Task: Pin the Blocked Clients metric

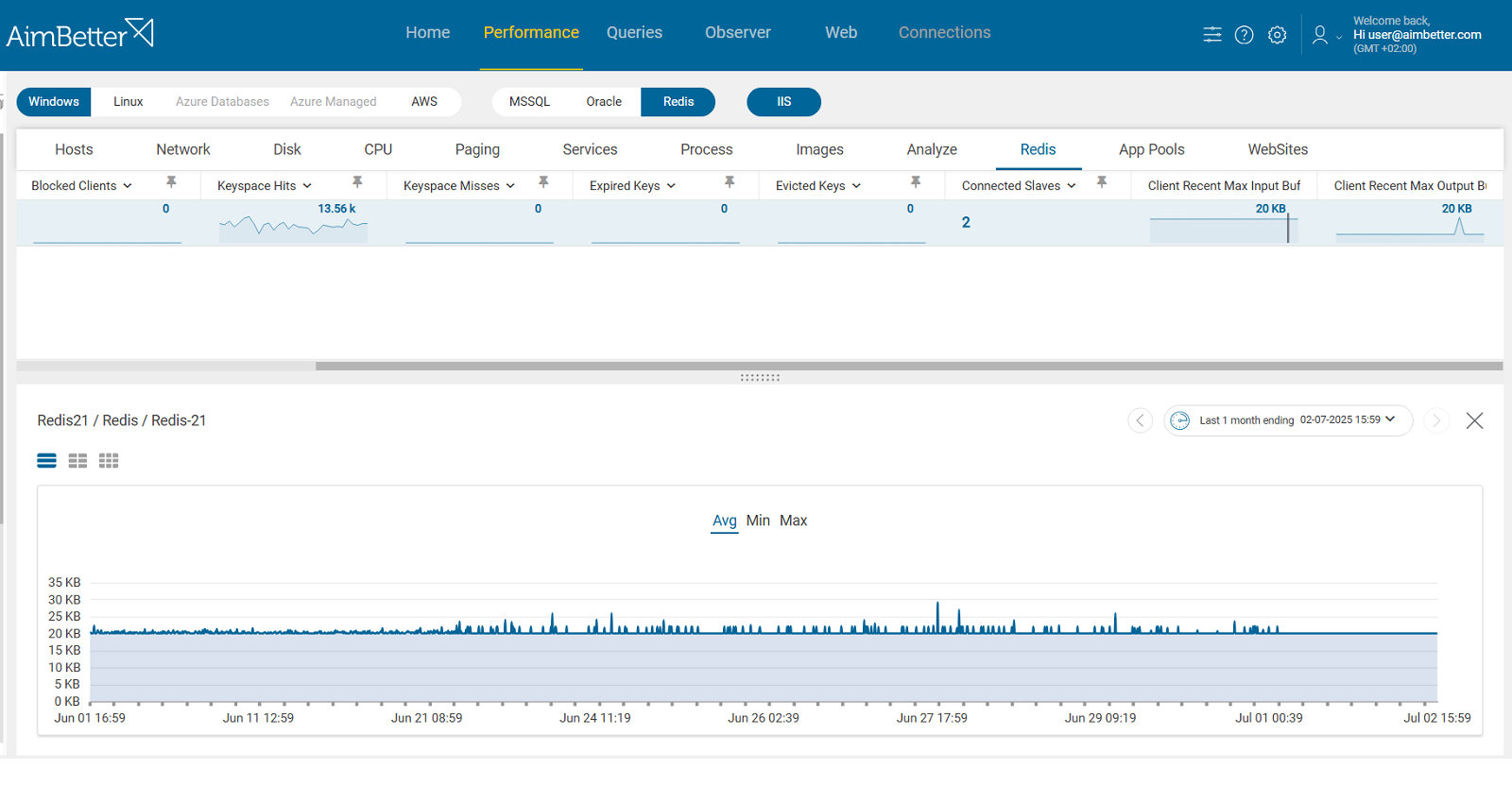Action: tap(171, 181)
